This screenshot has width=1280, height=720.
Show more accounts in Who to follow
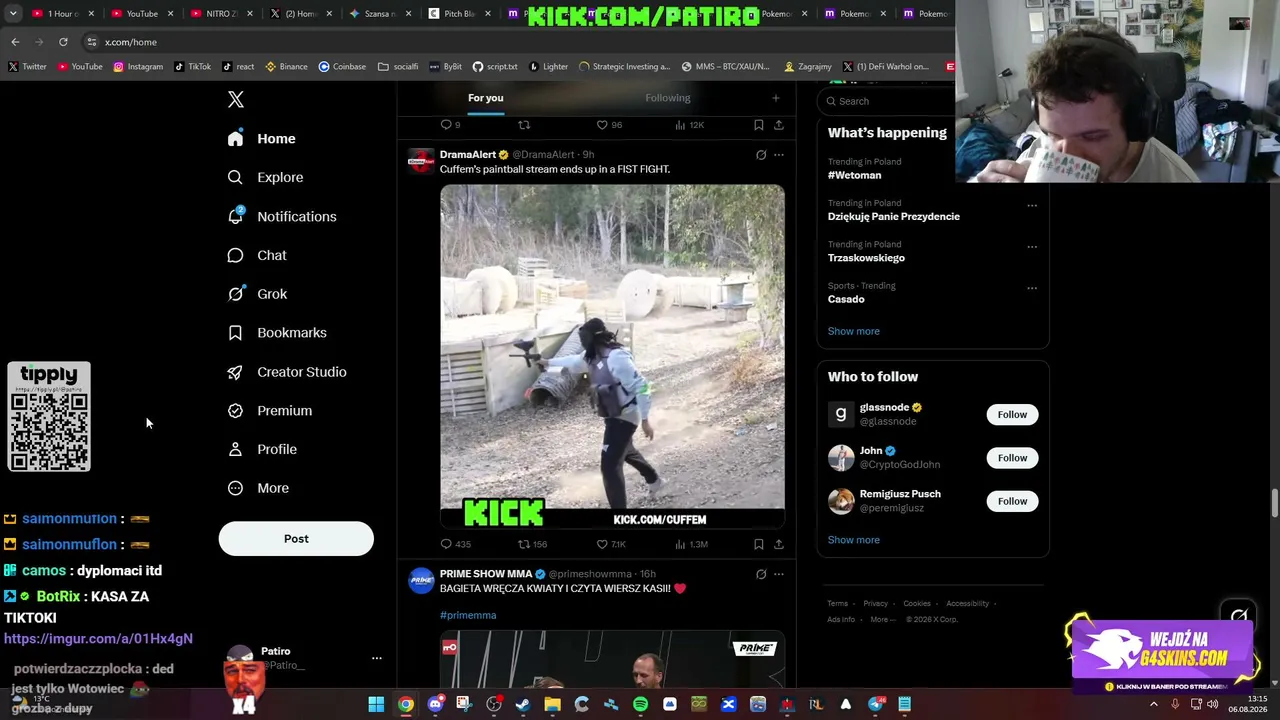click(854, 540)
